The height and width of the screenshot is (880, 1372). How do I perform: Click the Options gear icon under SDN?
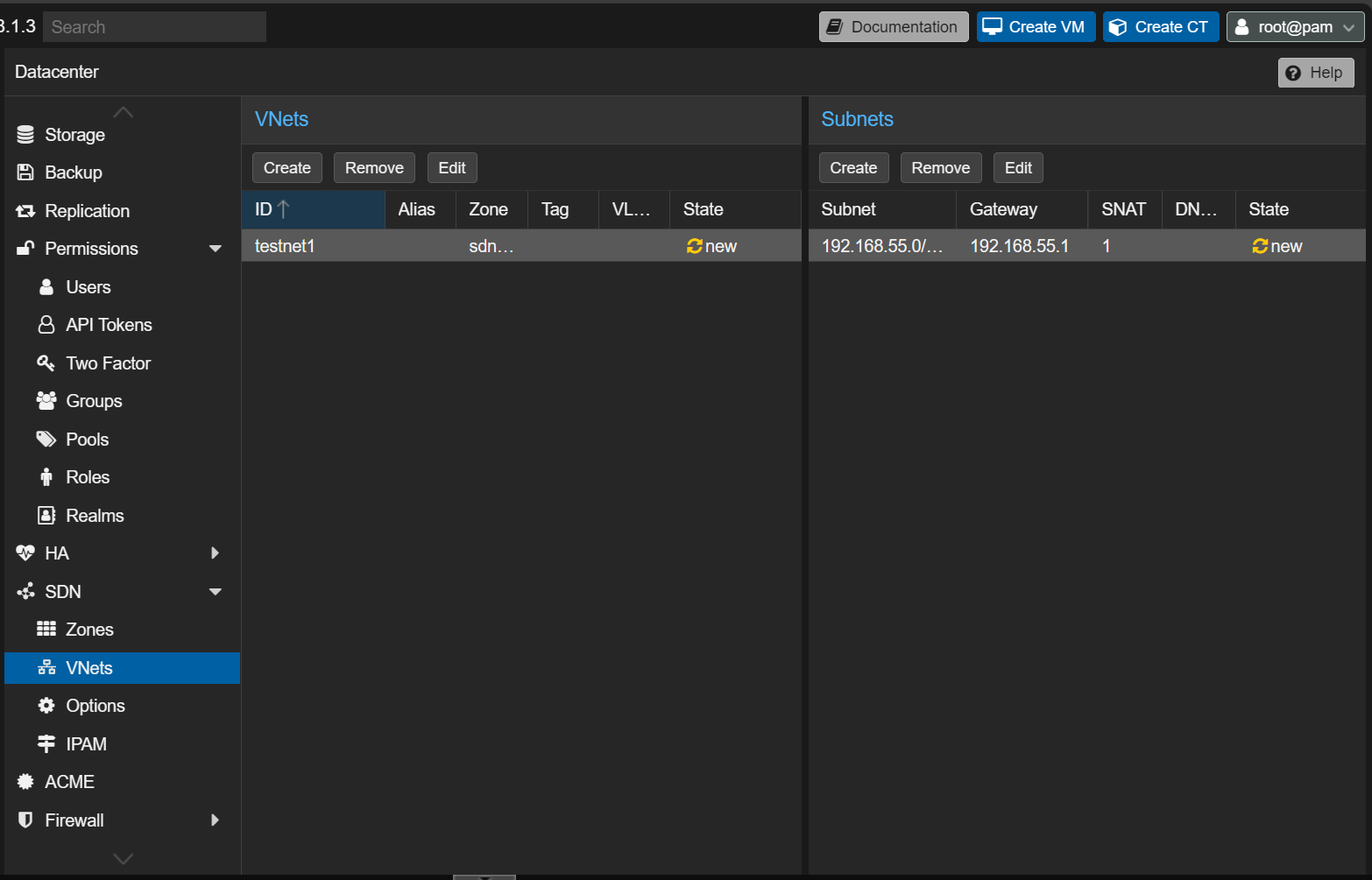[x=46, y=706]
